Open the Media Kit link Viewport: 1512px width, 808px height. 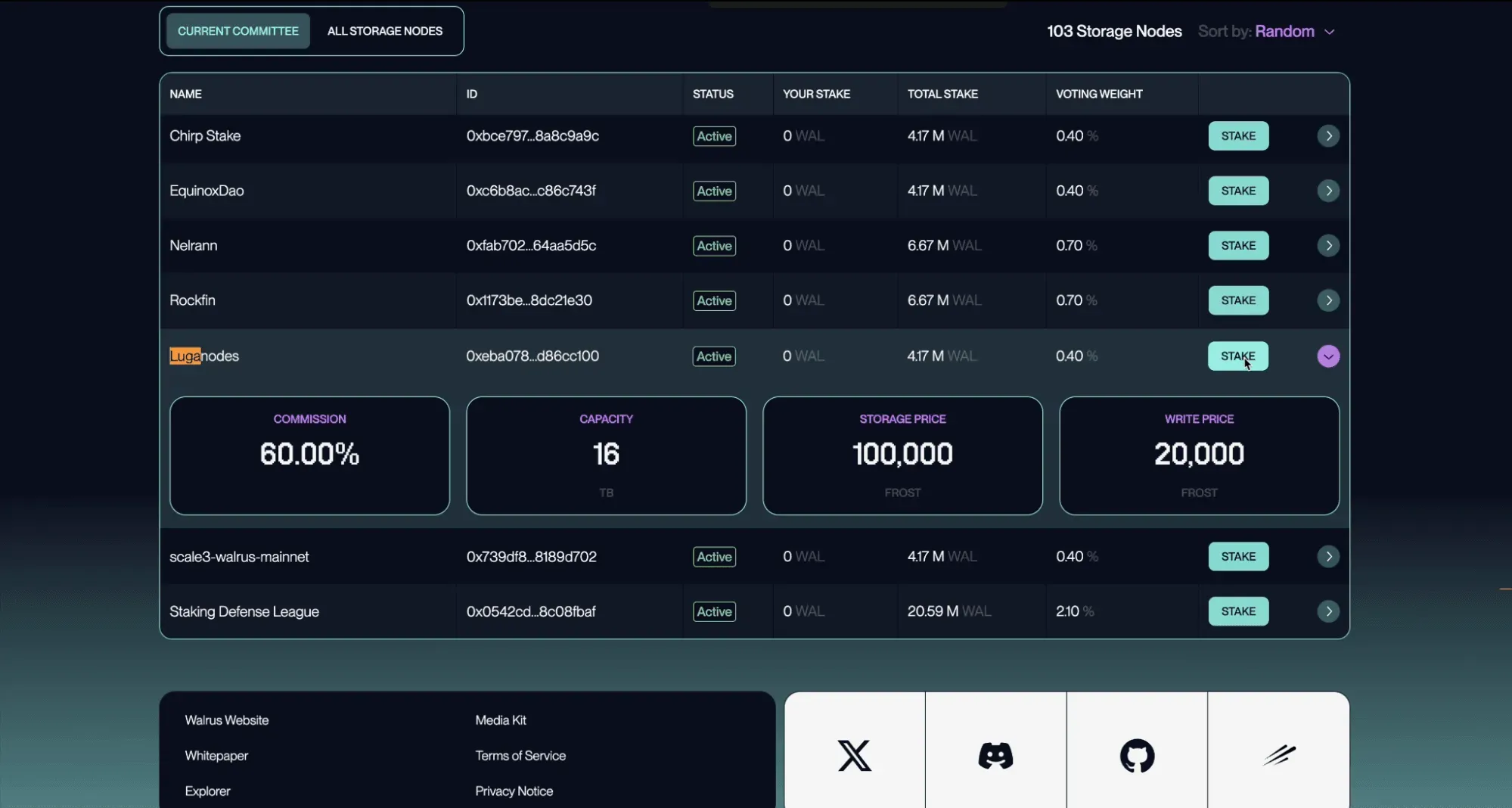click(501, 720)
